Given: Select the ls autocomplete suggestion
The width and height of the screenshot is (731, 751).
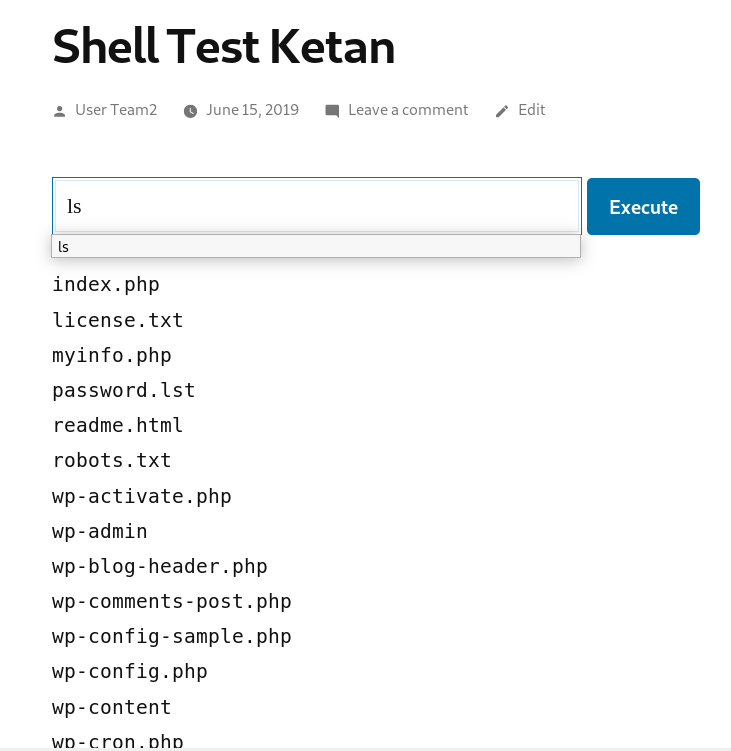Looking at the screenshot, I should [316, 247].
